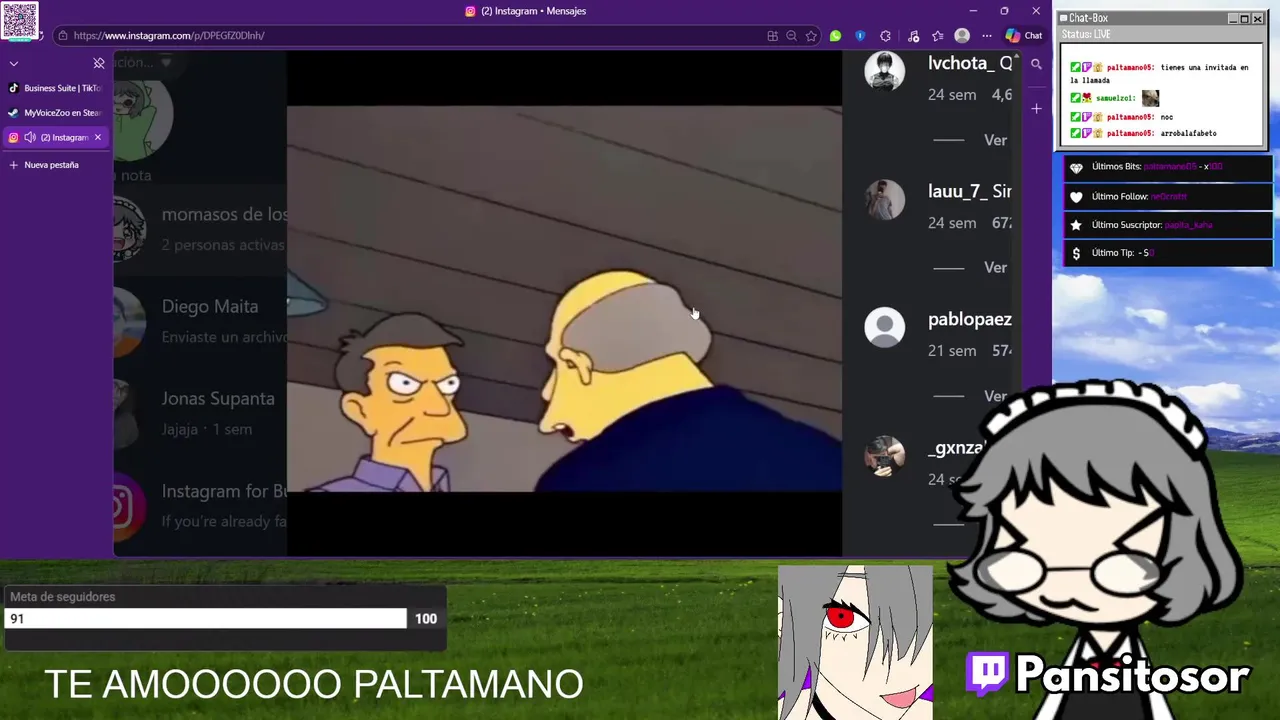Screen dimensions: 1280x720
Task: Click the Chat-Box window title bar
Action: (x=1162, y=18)
